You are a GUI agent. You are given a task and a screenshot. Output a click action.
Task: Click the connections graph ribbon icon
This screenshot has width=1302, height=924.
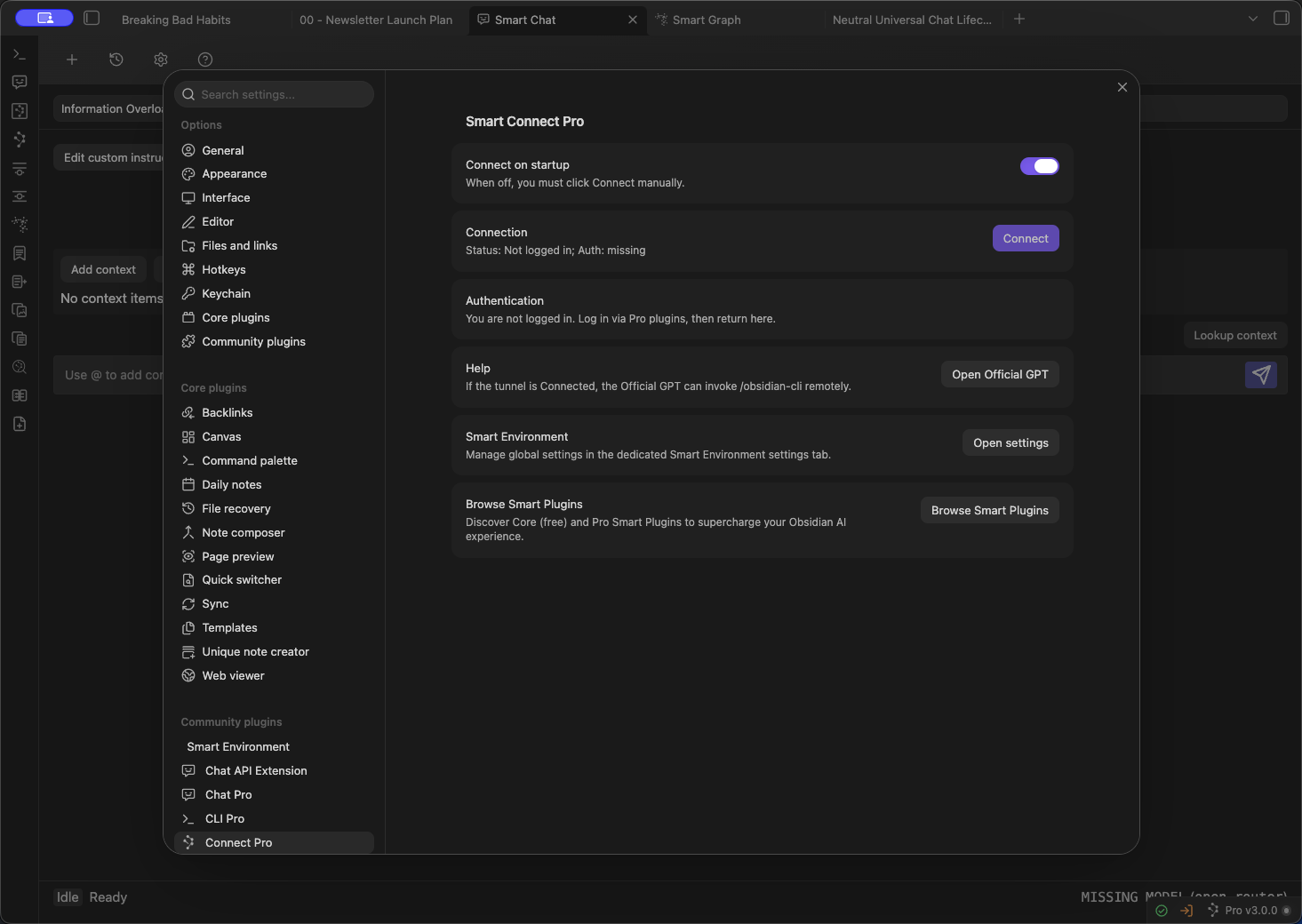[20, 139]
